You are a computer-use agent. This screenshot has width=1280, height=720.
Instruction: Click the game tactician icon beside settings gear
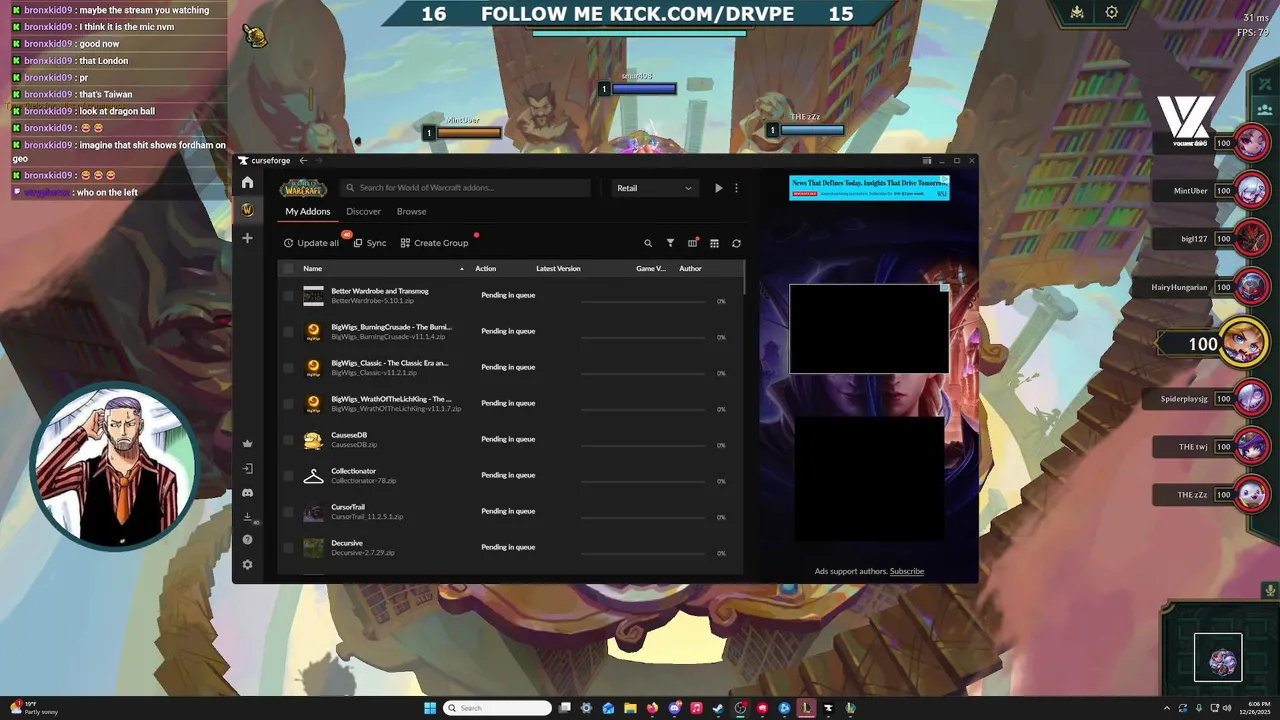pos(1077,13)
